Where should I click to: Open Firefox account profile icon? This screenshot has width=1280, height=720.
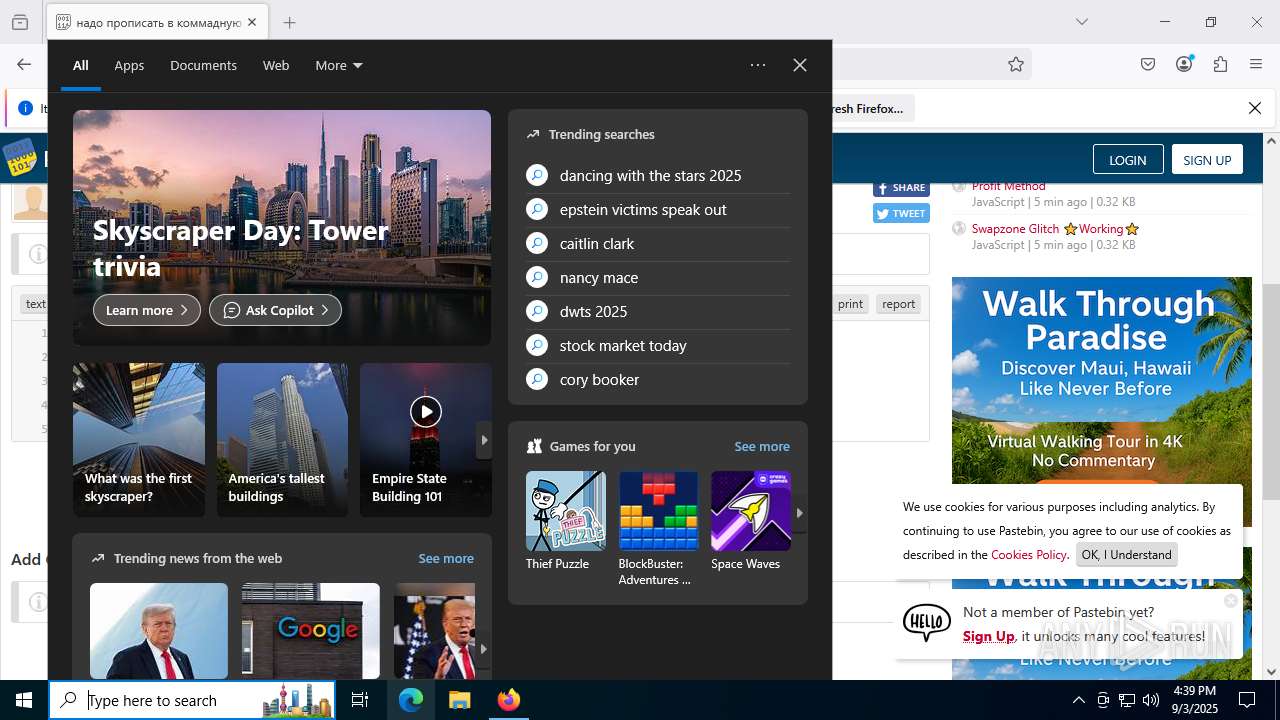(1184, 64)
